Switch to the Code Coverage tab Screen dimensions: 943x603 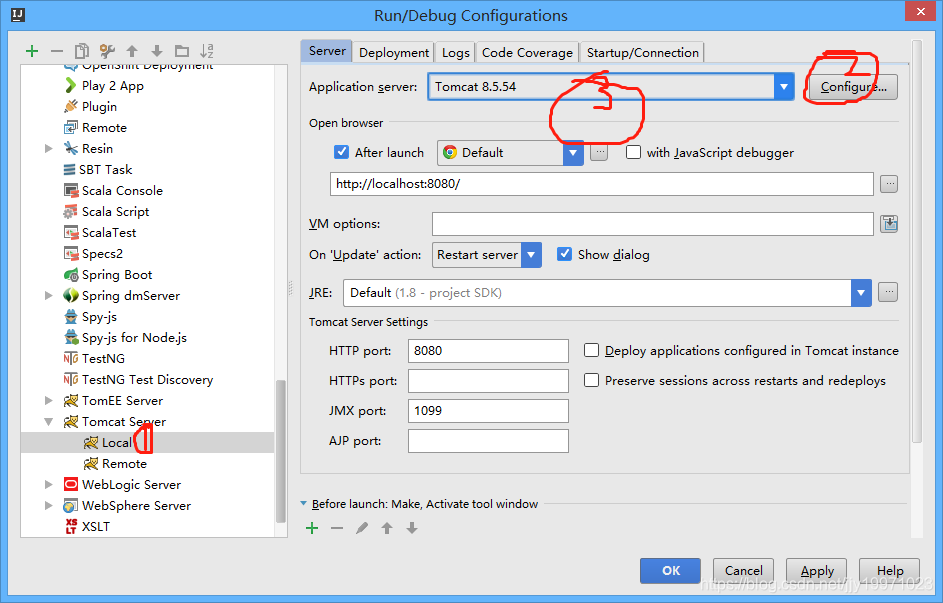527,52
